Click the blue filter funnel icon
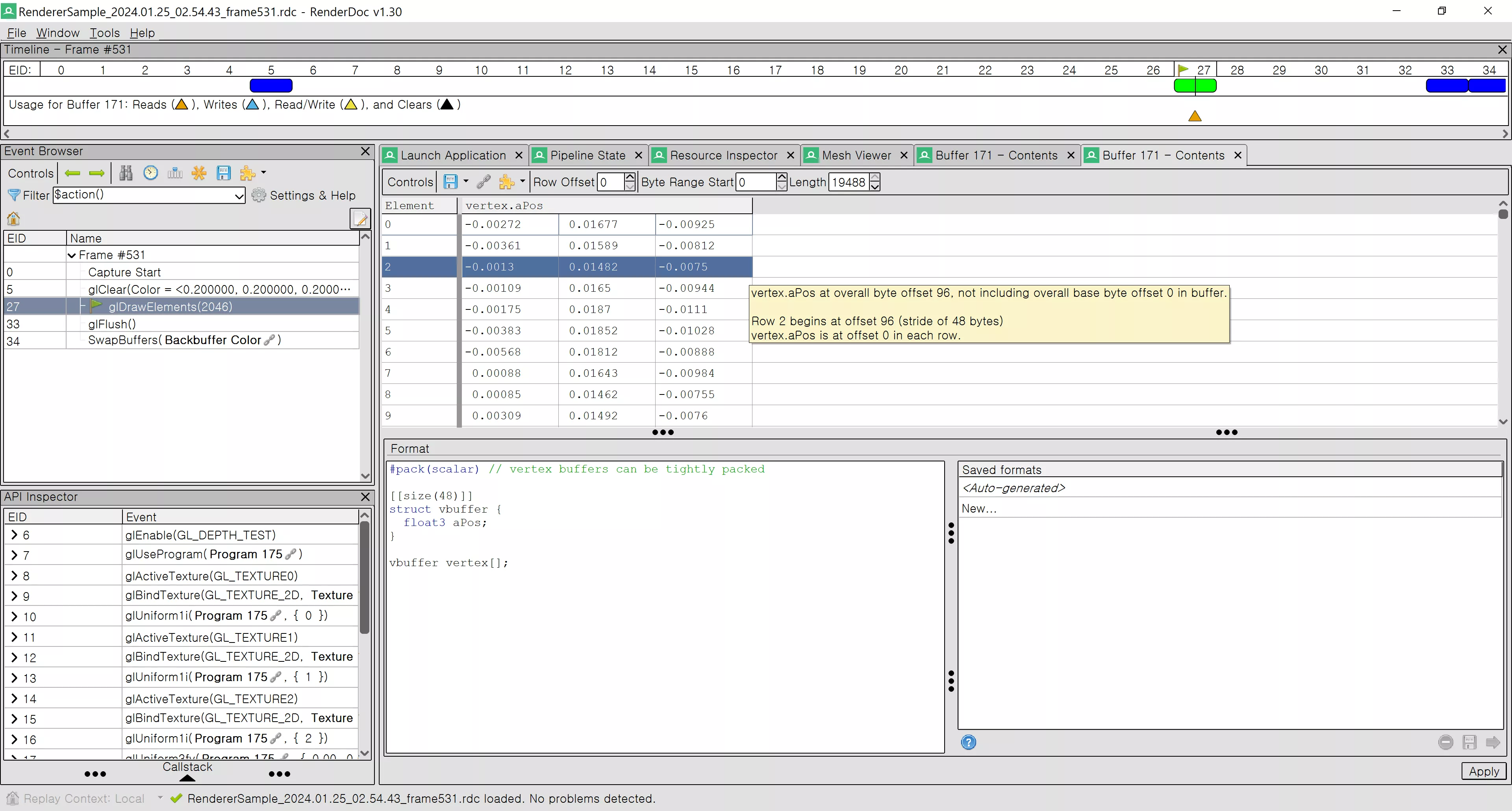Viewport: 1512px width, 811px height. (x=13, y=195)
